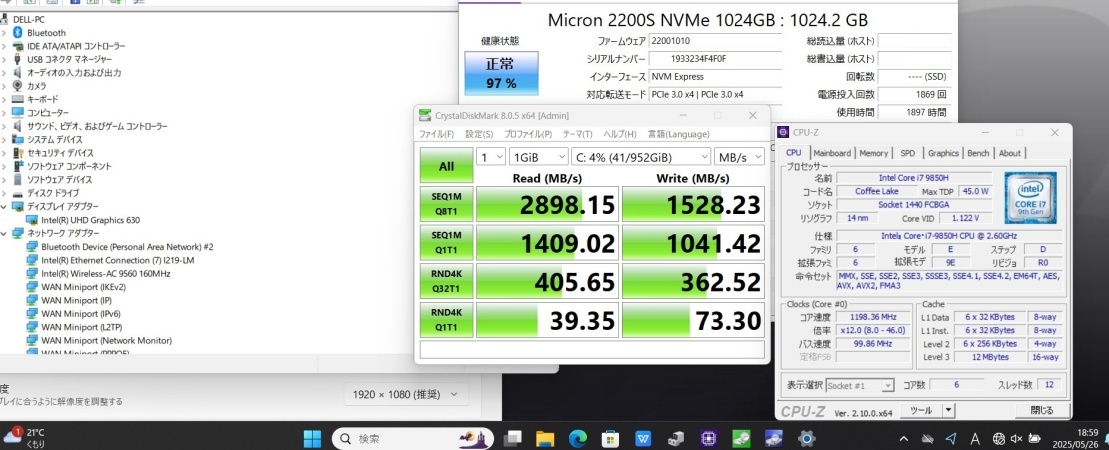Open the Socket #1 selection dropdown in CPU-Z

[x=860, y=386]
